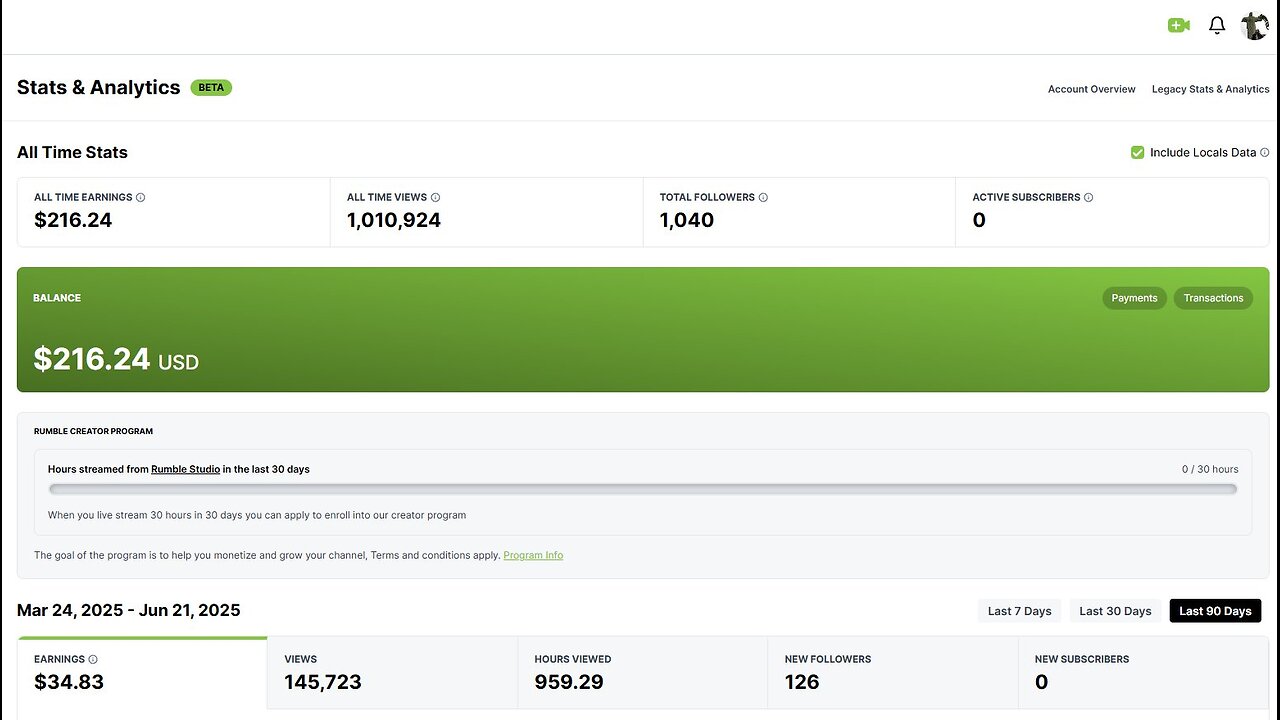
Task: Click the 1,010,924 all time views value
Action: (394, 220)
